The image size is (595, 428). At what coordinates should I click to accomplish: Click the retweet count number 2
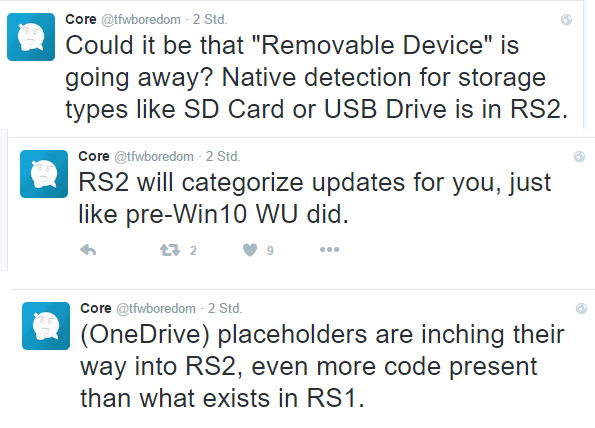[x=193, y=250]
